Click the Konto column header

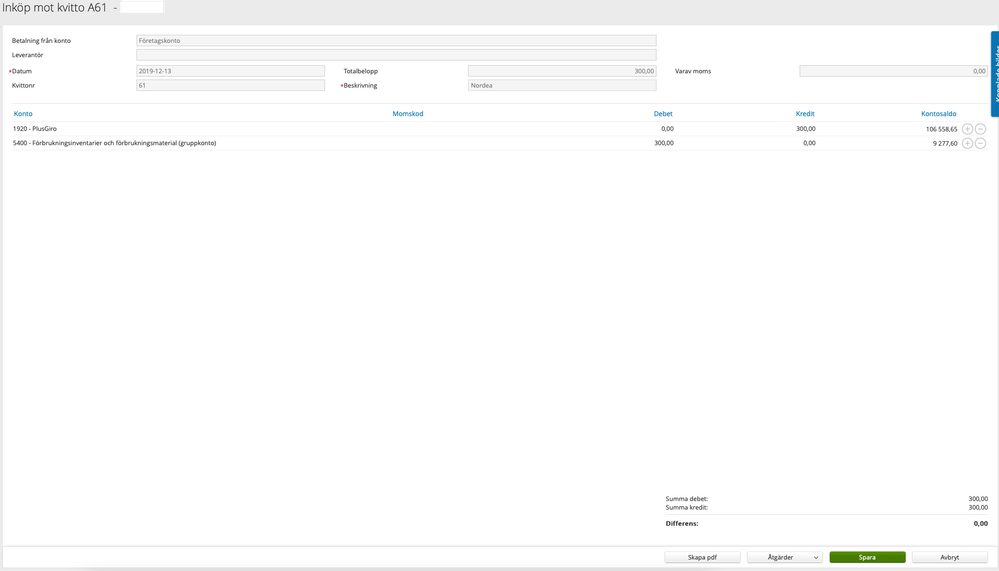click(x=23, y=114)
